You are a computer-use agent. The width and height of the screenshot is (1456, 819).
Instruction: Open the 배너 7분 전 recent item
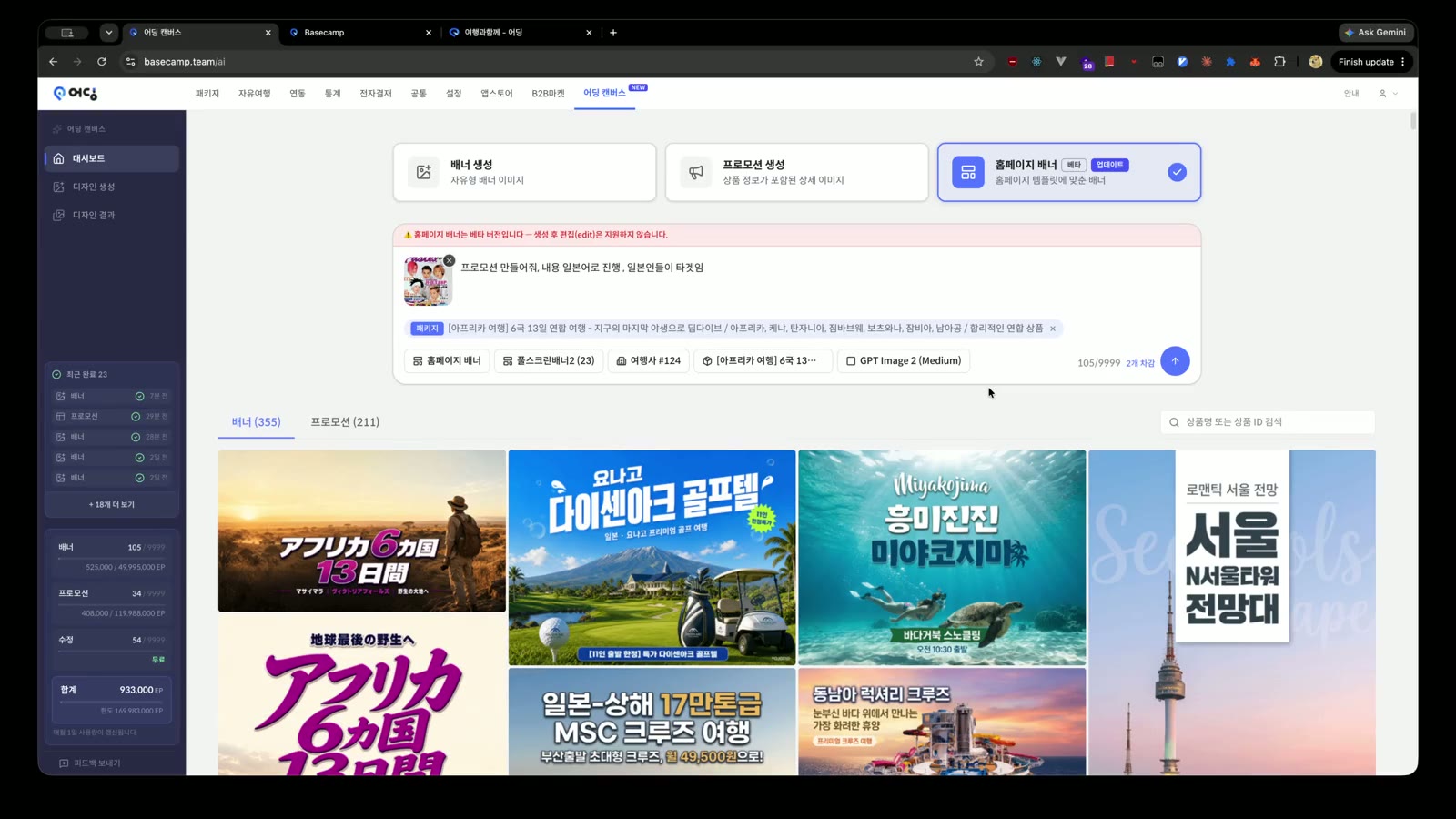pyautogui.click(x=111, y=397)
